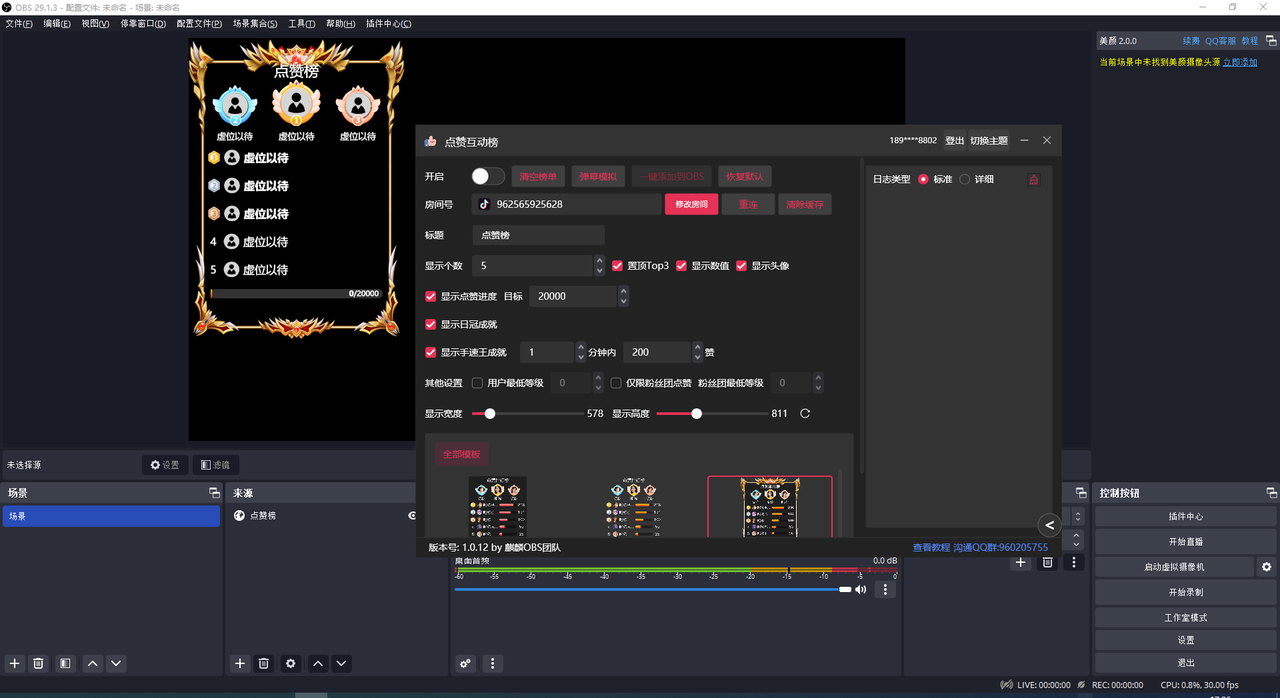Open the 文件(F) menu

[19, 23]
